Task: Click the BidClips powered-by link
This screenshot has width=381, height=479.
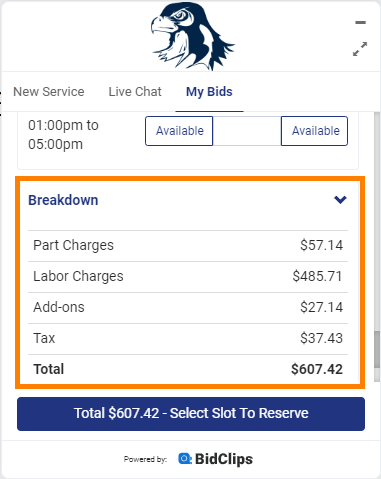Action: pos(215,459)
